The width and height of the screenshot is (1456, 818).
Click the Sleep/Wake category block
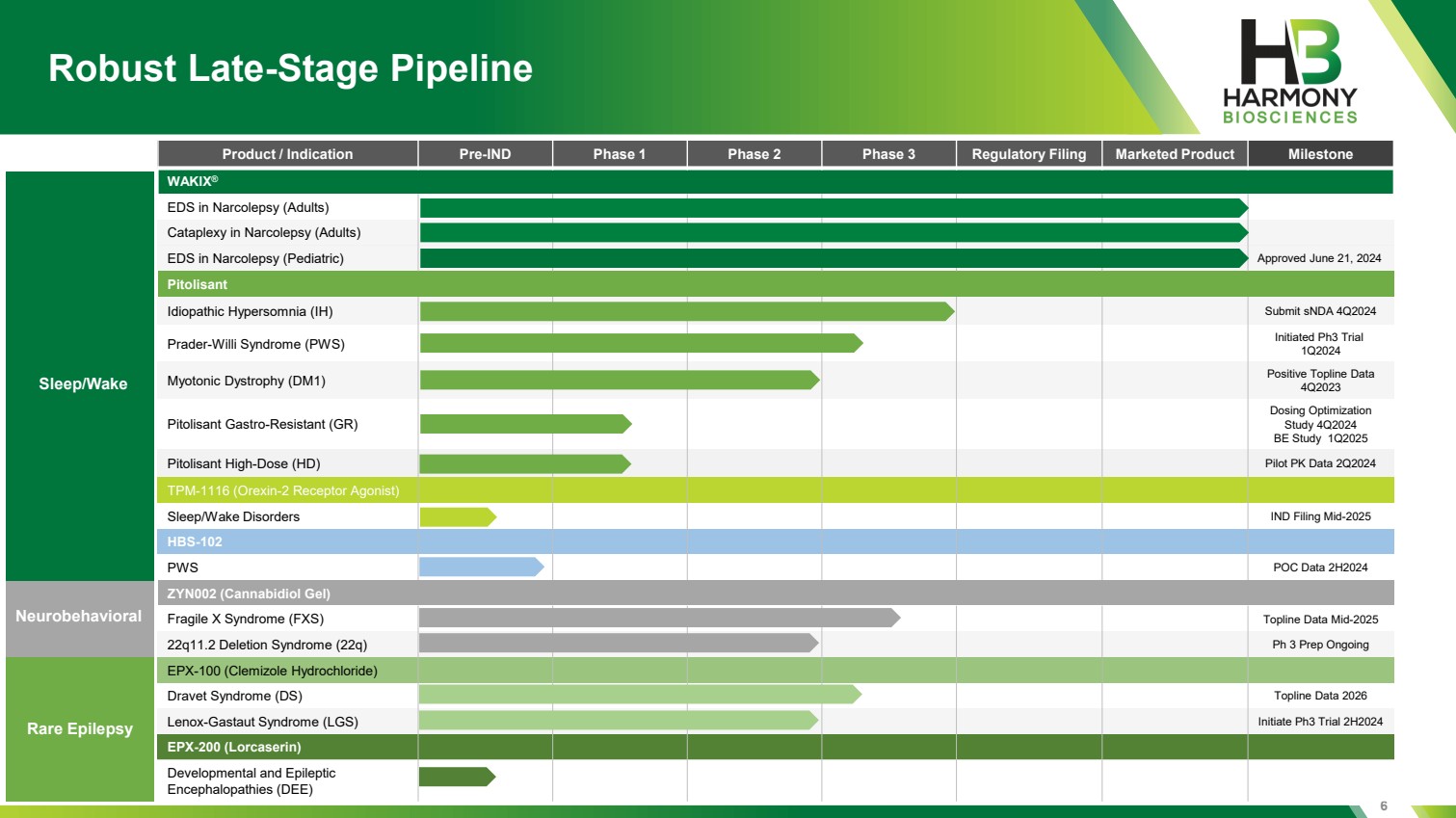(82, 383)
